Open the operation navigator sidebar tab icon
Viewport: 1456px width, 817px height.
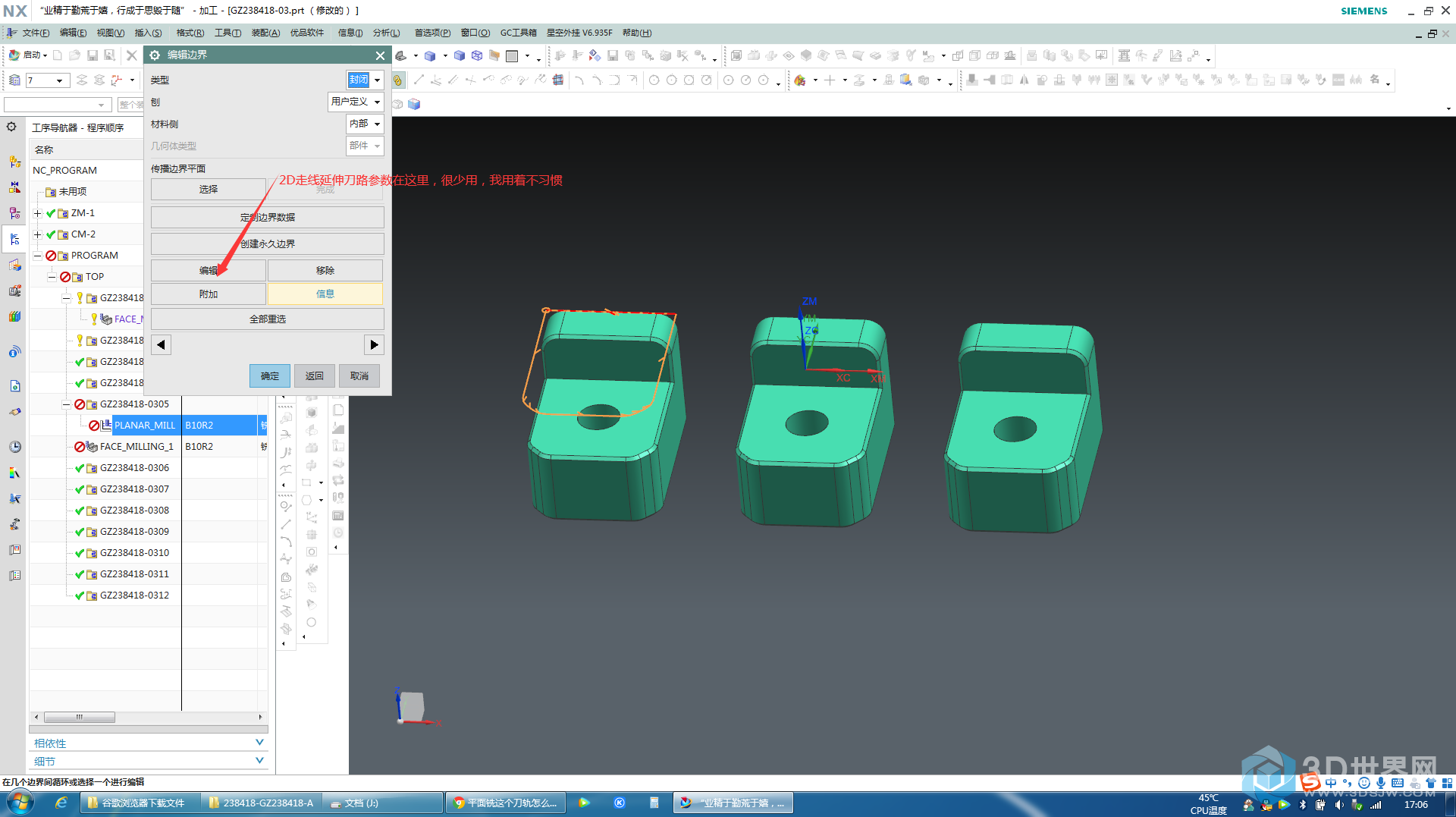[14, 239]
